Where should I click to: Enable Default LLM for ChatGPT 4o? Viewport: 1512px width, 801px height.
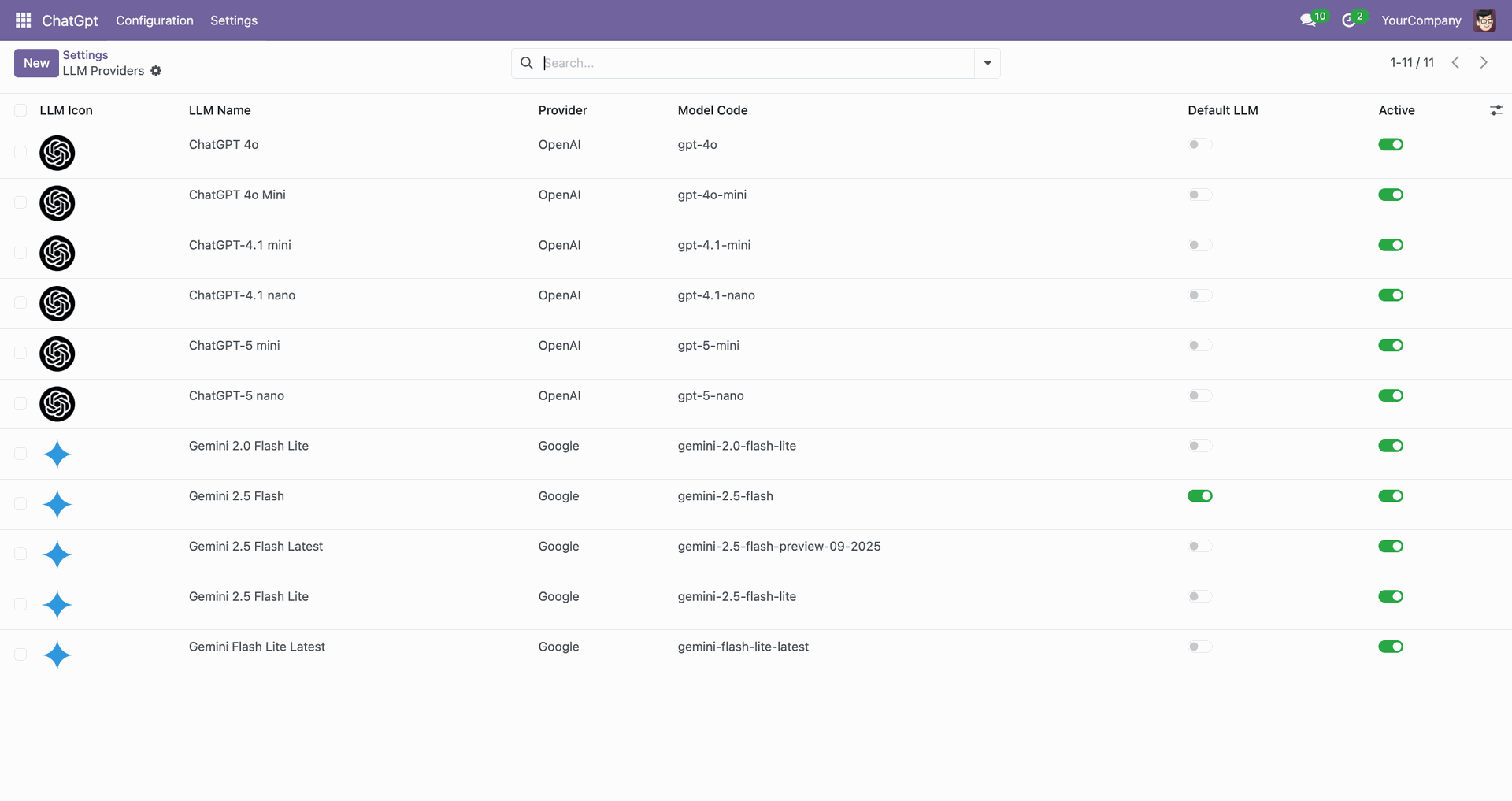pyautogui.click(x=1199, y=145)
